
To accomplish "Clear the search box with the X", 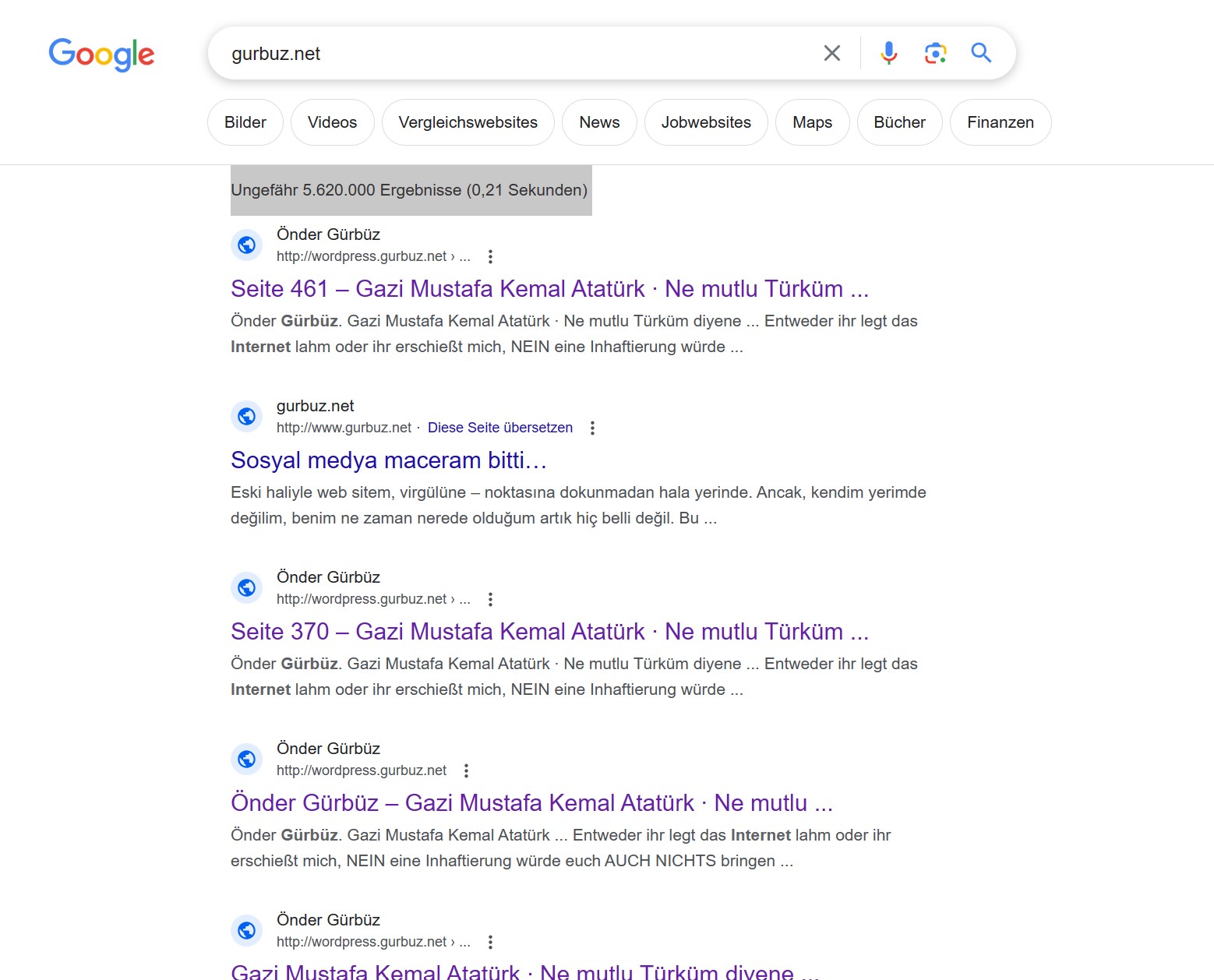I will pyautogui.click(x=832, y=53).
